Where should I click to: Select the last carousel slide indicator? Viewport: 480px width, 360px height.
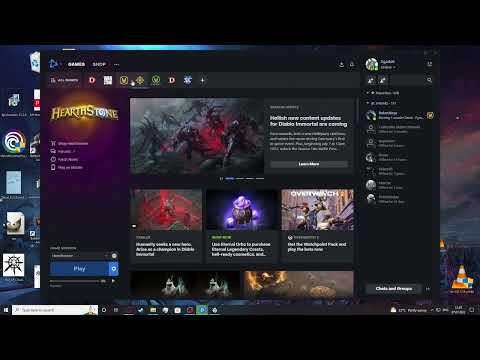[x=260, y=179]
